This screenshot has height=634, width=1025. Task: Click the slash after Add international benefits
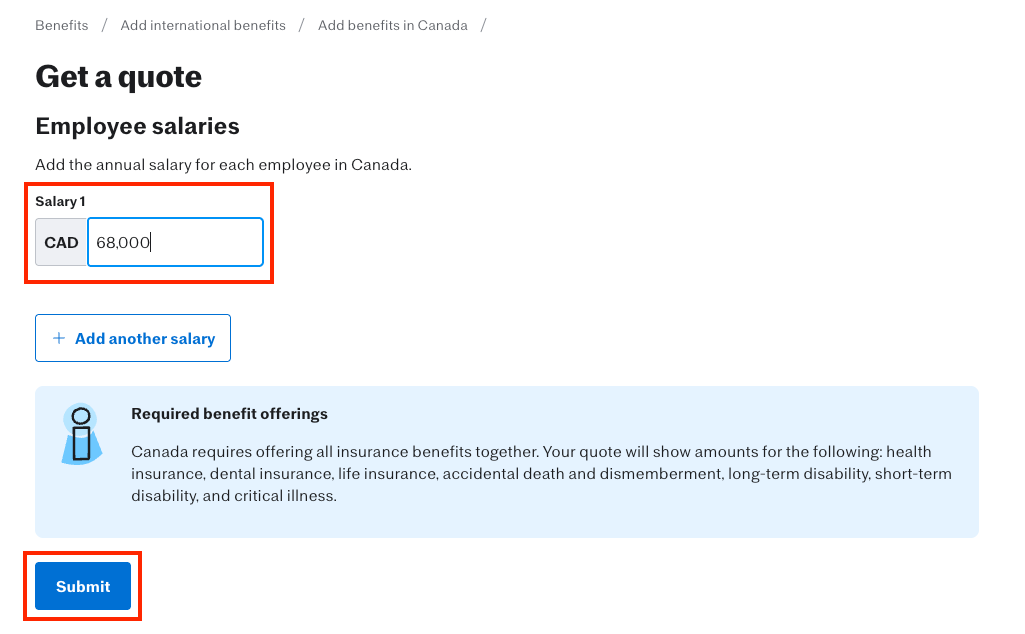(301, 25)
